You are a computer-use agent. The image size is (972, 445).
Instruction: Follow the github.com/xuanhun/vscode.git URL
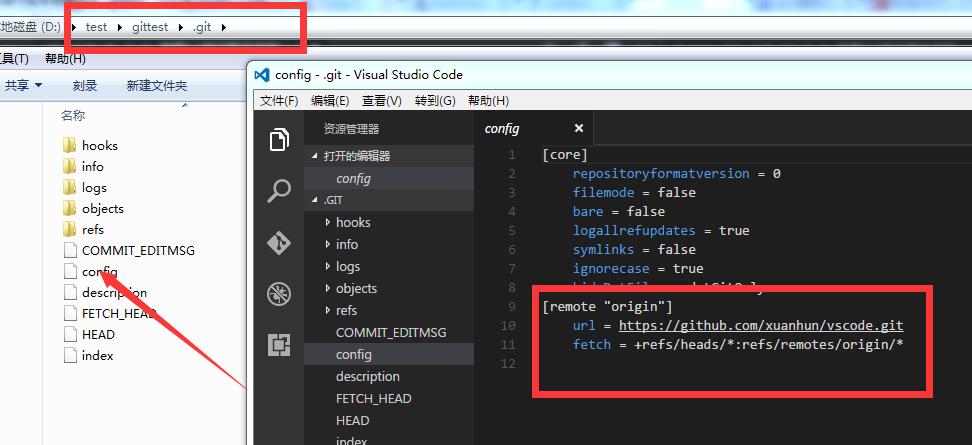[x=761, y=325]
